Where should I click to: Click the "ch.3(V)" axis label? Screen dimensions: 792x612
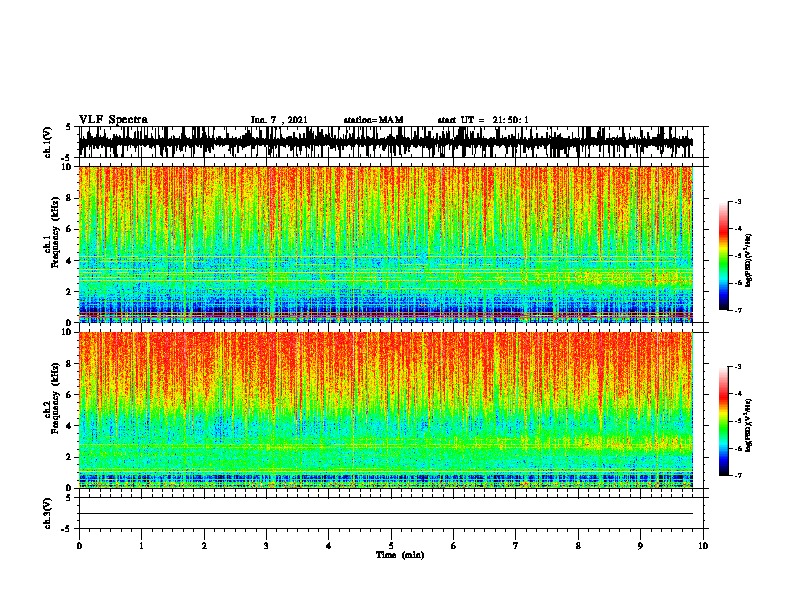[x=48, y=513]
